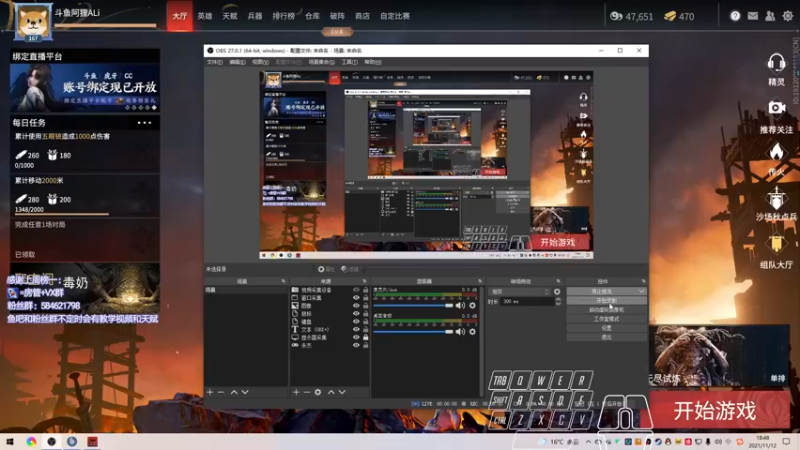Move scene up with the arrow

click(234, 392)
